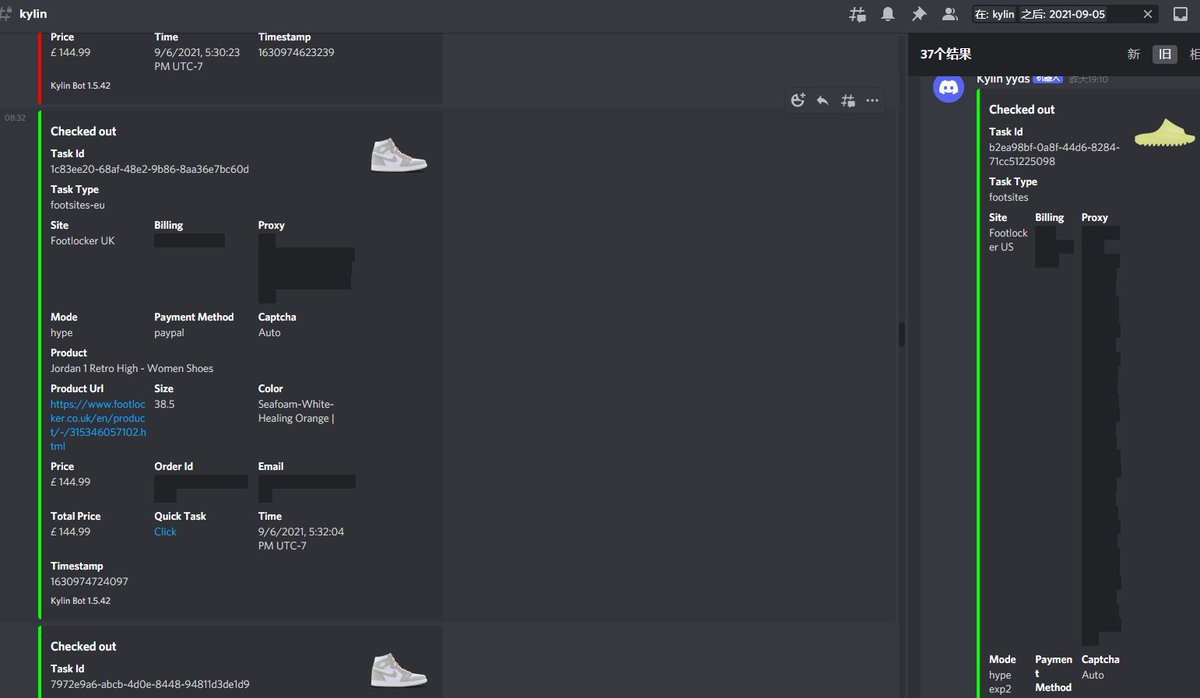Click the Timestamp value 1630974623239

tap(296, 52)
